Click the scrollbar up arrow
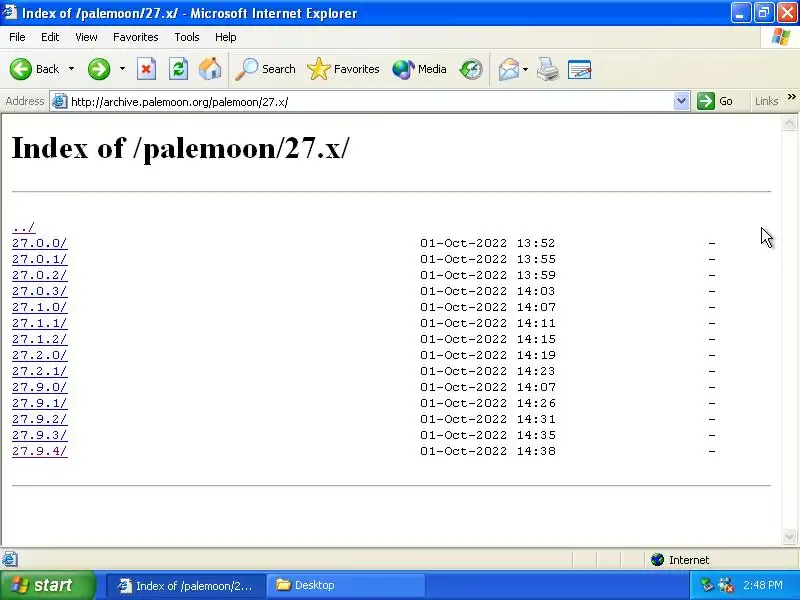Image resolution: width=800 pixels, height=600 pixels. 789,123
